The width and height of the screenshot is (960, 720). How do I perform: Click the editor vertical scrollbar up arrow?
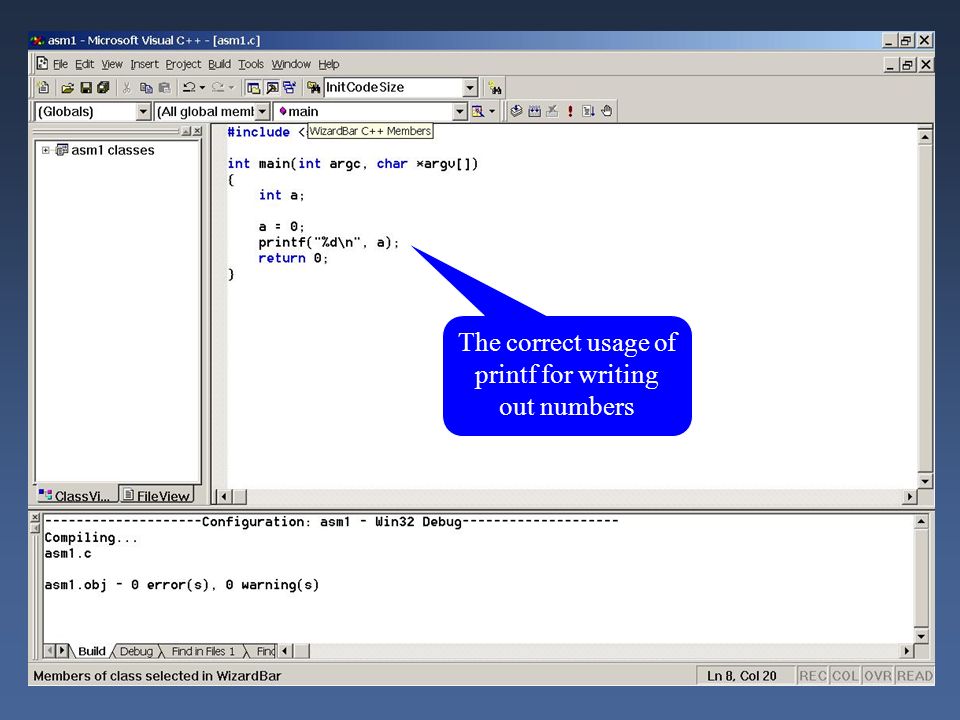925,137
